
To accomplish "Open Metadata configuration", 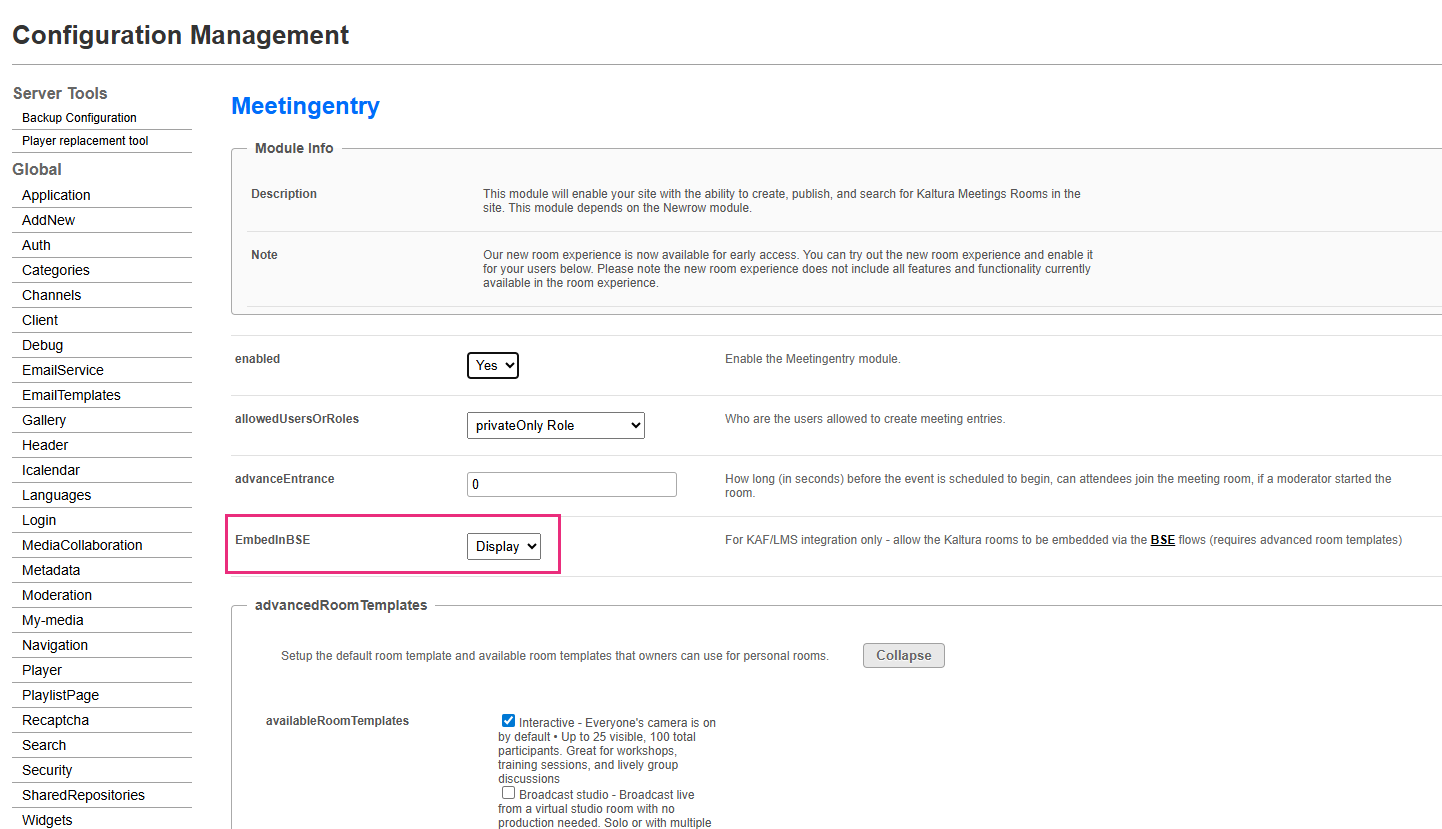I will tap(51, 570).
